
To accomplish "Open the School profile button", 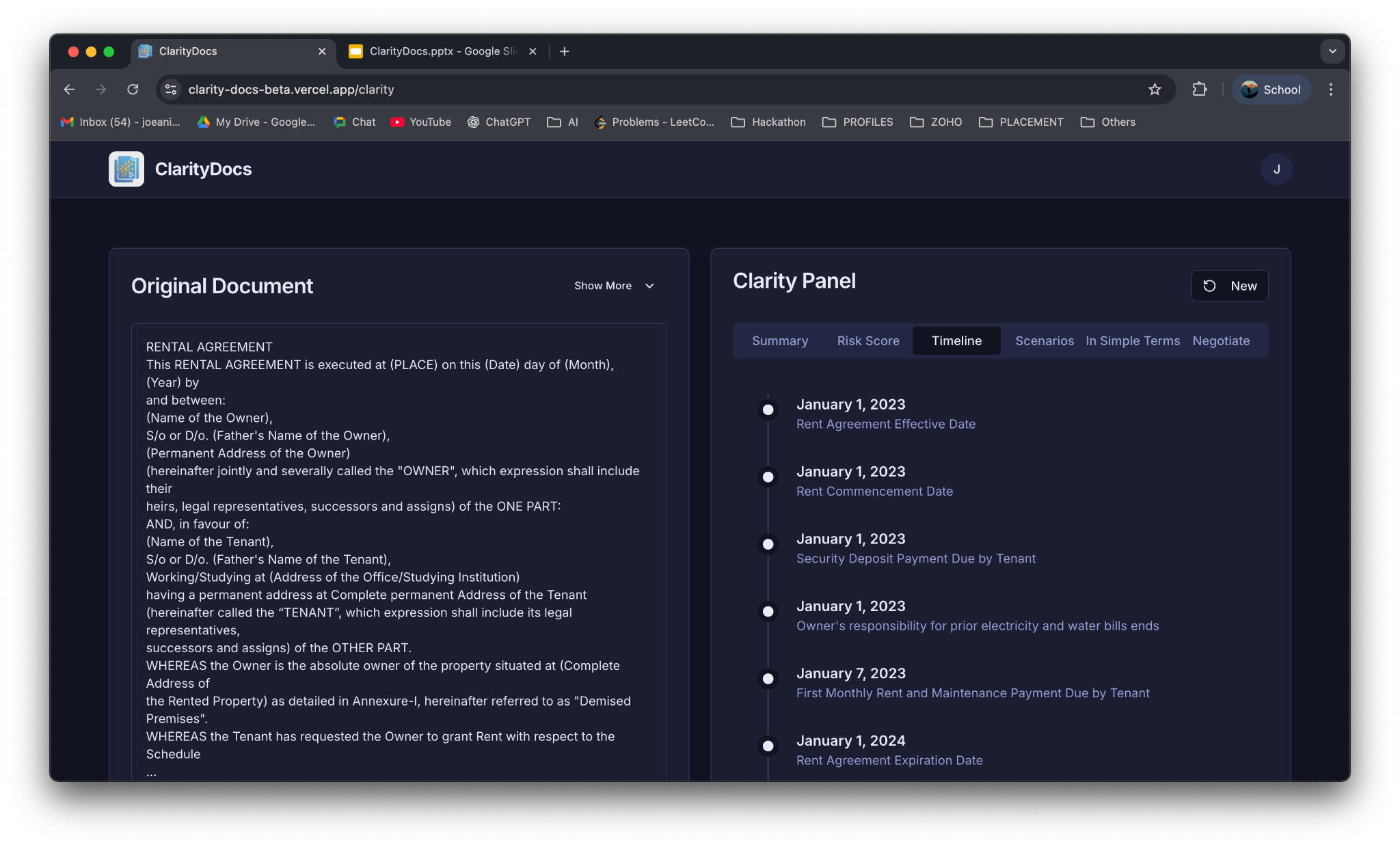I will (1271, 90).
